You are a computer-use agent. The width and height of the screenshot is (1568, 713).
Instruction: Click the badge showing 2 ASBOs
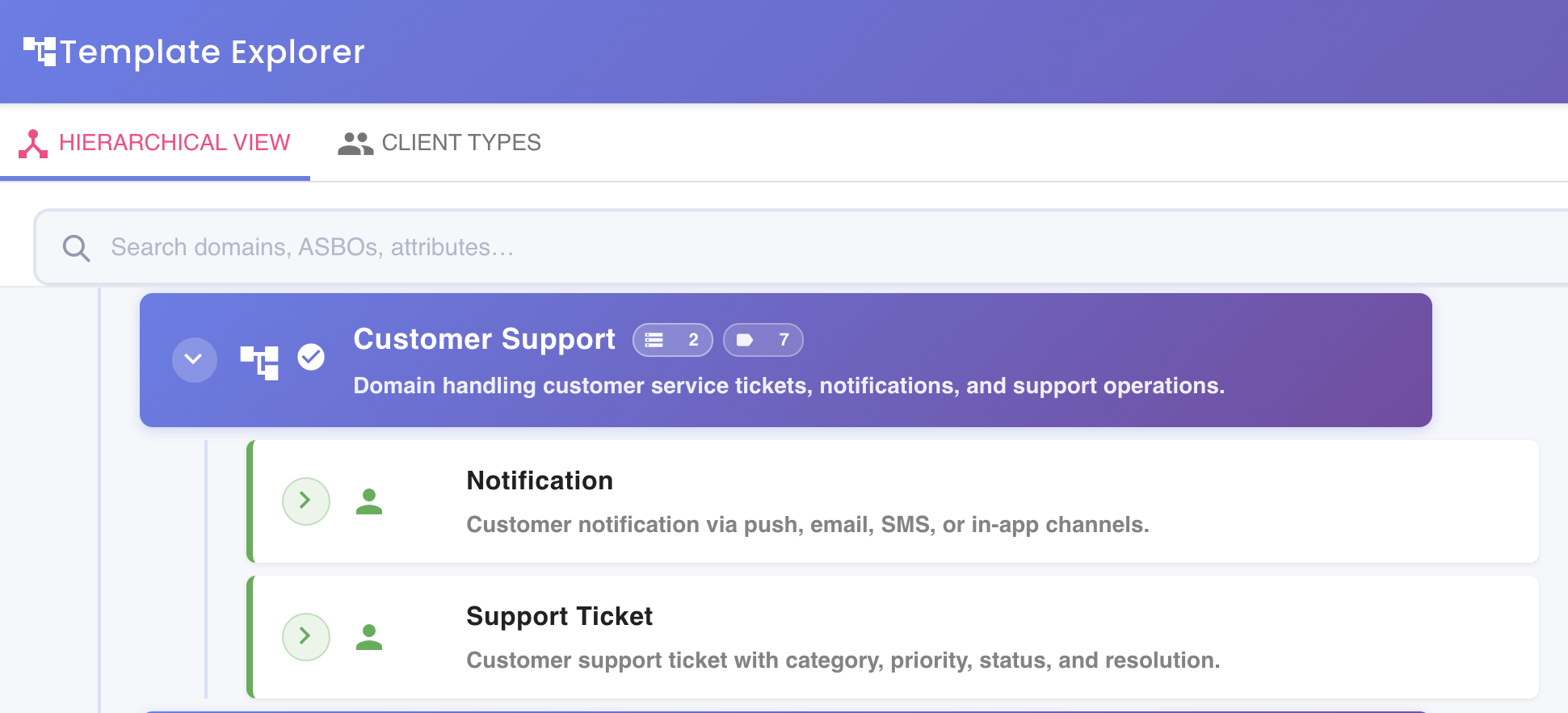pos(673,340)
